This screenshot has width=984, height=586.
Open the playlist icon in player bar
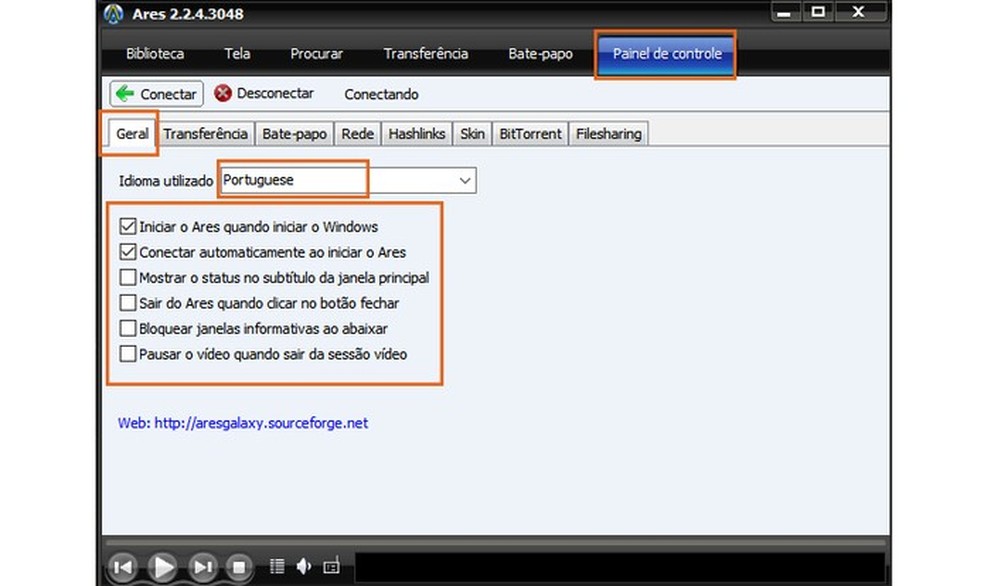(277, 567)
